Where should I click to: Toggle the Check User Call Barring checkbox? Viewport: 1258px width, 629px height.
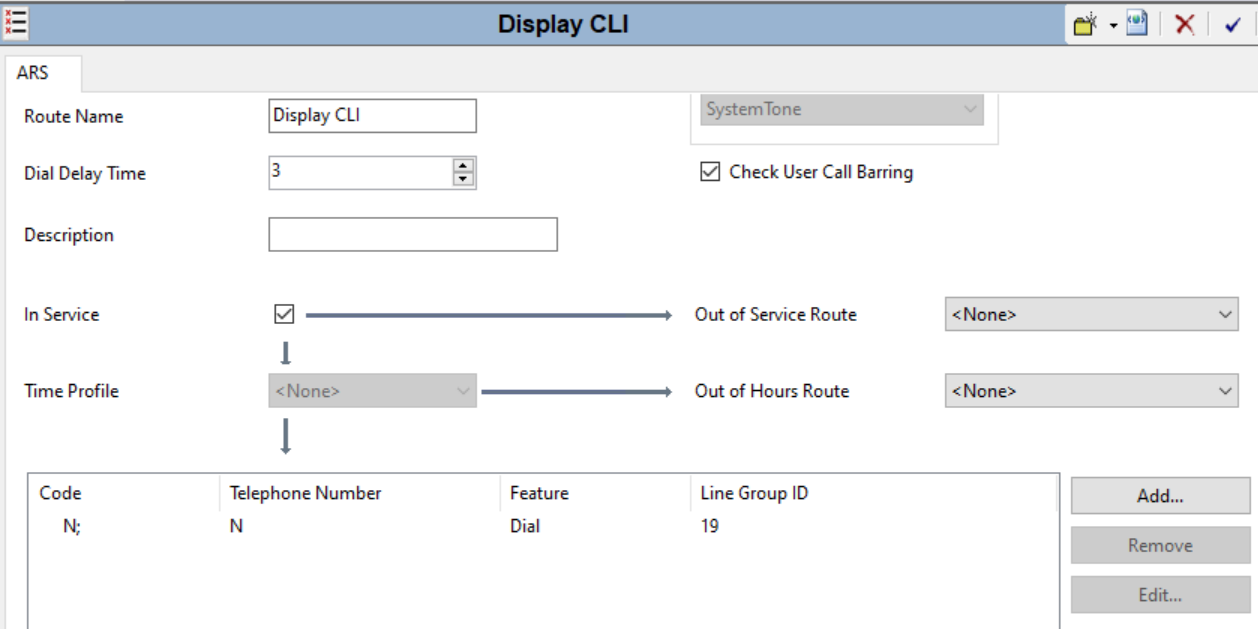tap(710, 172)
